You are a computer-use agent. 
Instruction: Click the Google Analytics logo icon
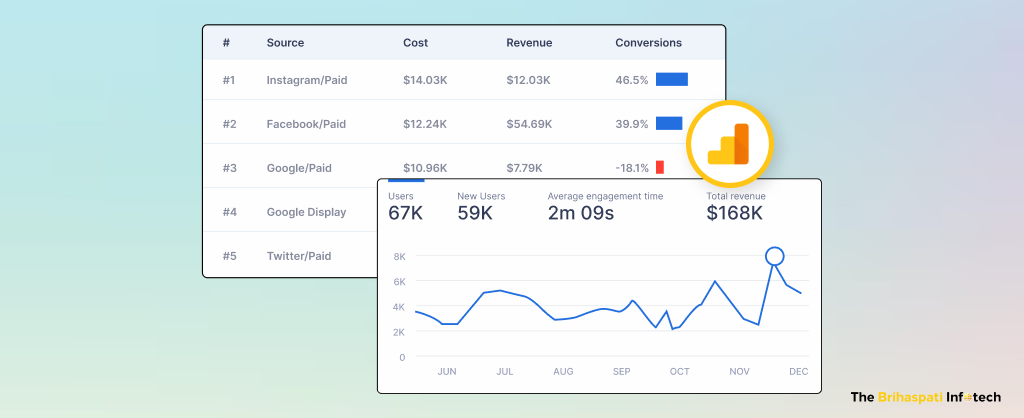(729, 144)
